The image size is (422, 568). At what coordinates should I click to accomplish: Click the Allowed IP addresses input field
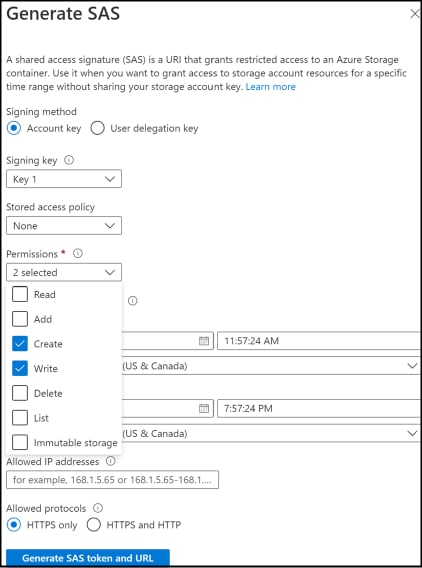coord(112,480)
